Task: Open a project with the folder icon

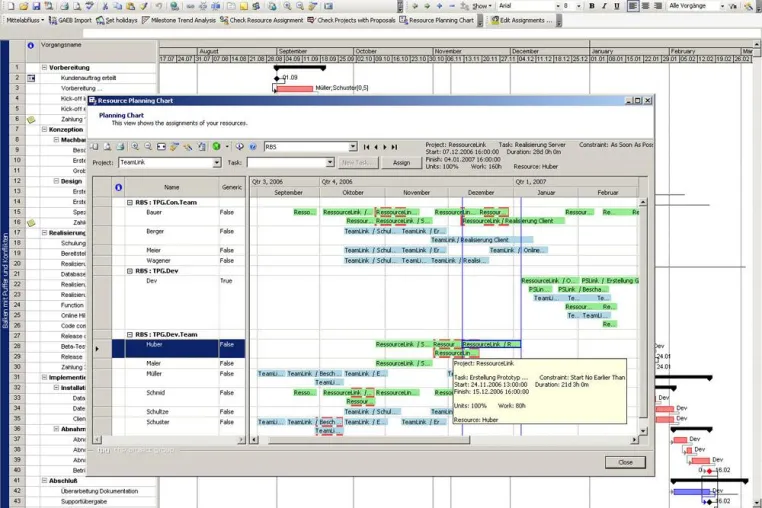Action: click(23, 6)
